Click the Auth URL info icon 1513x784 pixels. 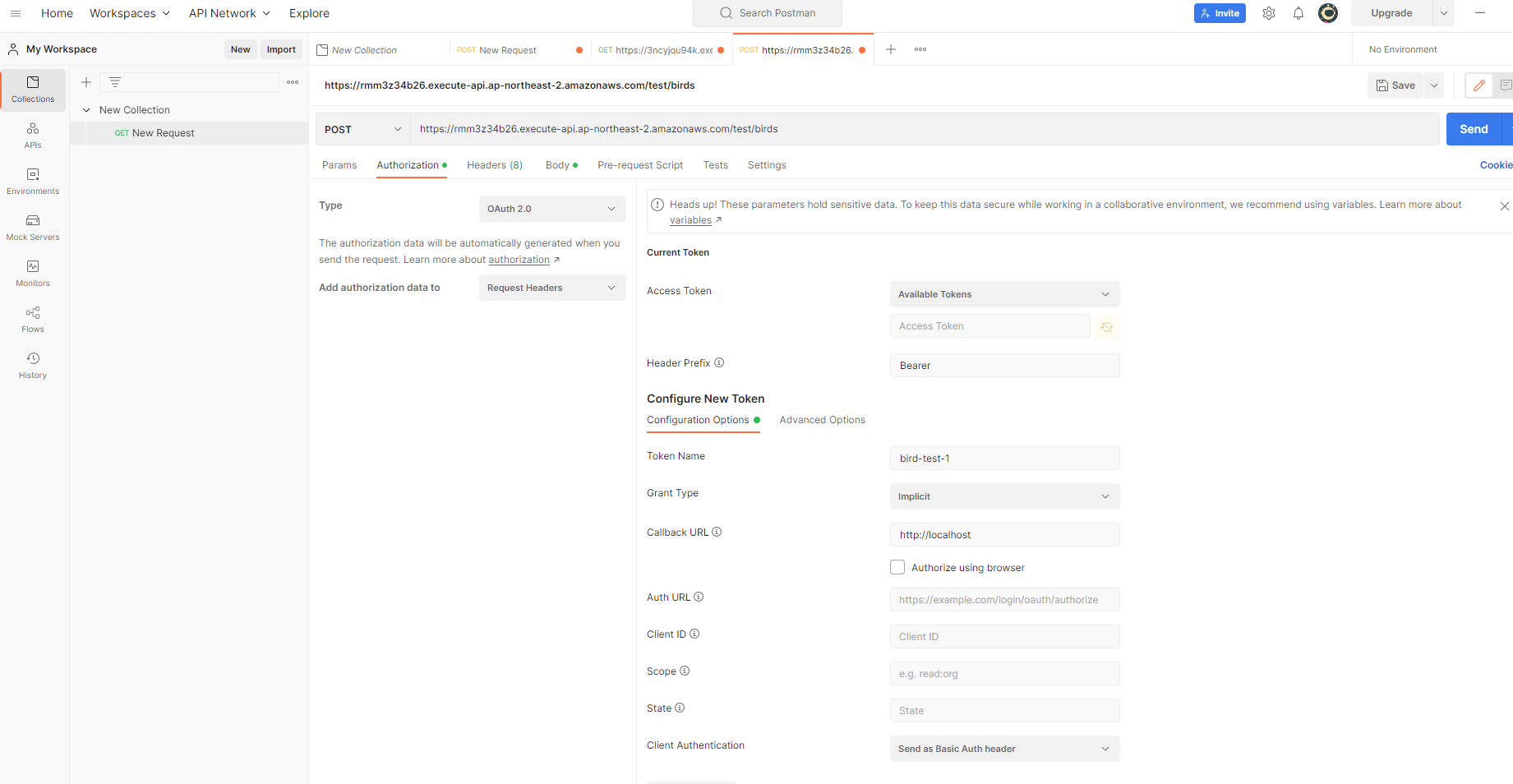click(x=699, y=597)
